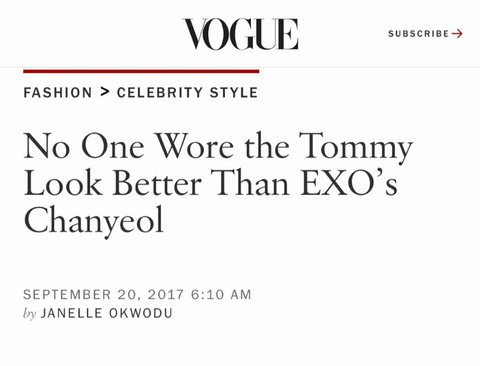Click the italic "by" before the author name

[x=30, y=314]
